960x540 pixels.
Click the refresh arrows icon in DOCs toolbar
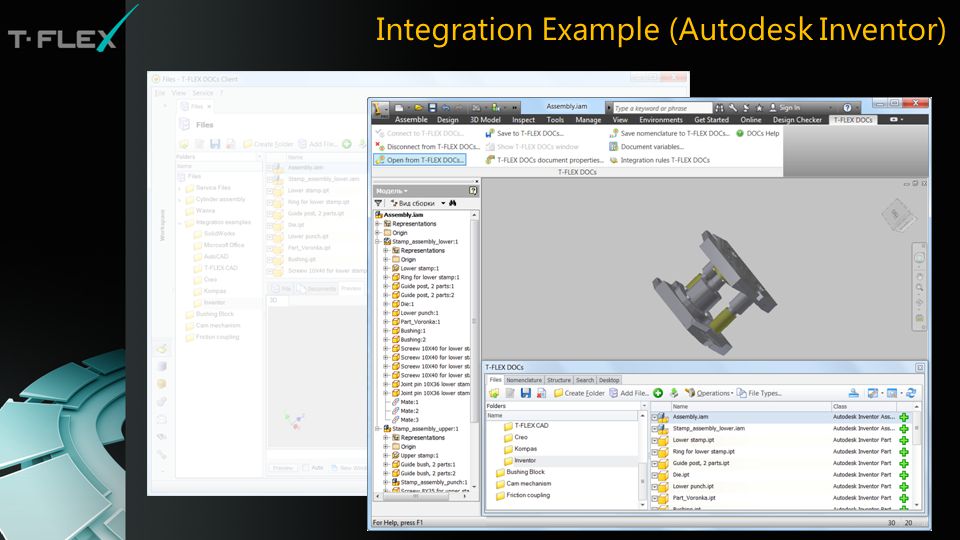(911, 393)
